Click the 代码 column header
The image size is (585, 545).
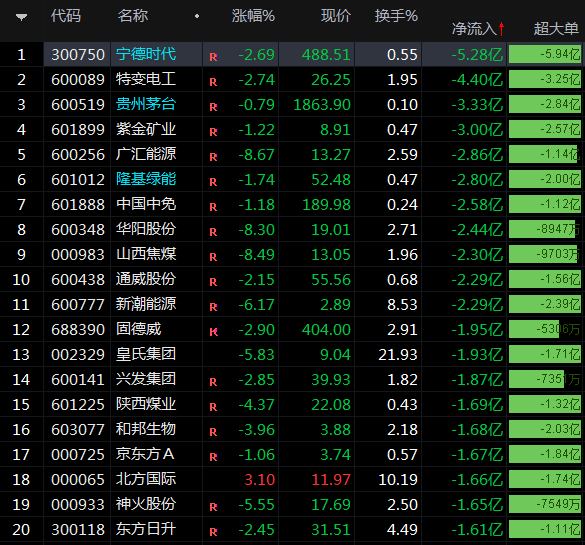click(x=66, y=16)
